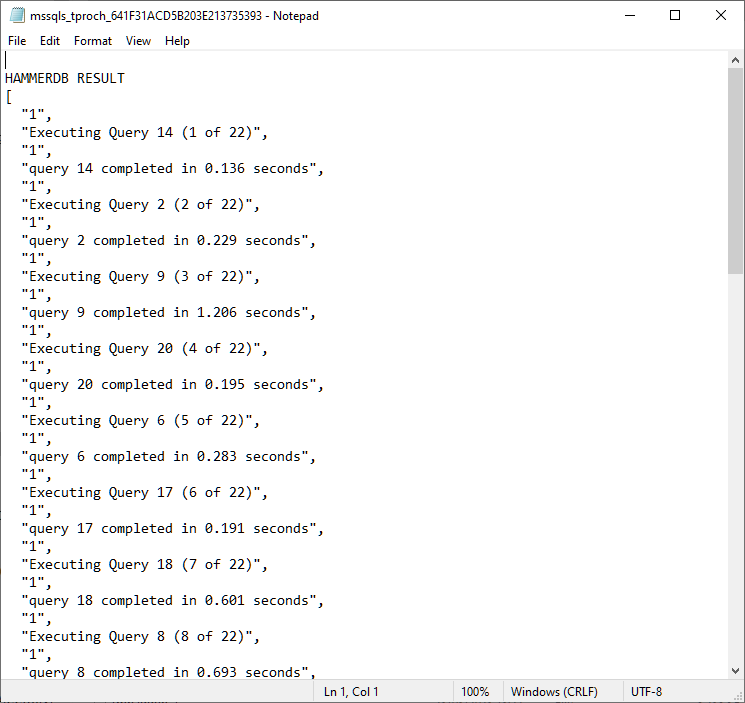Open the Help menu
This screenshot has height=703, width=745.
click(x=177, y=41)
